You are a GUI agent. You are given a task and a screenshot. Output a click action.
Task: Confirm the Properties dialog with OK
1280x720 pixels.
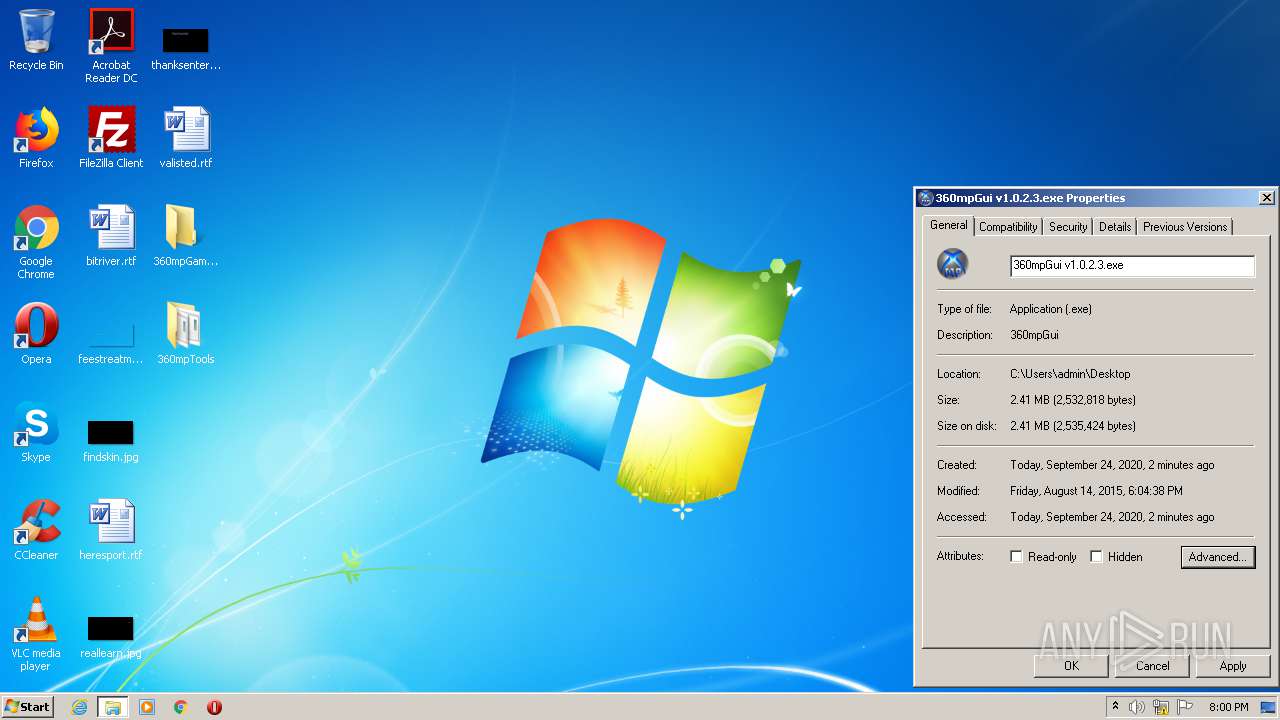(x=1071, y=666)
